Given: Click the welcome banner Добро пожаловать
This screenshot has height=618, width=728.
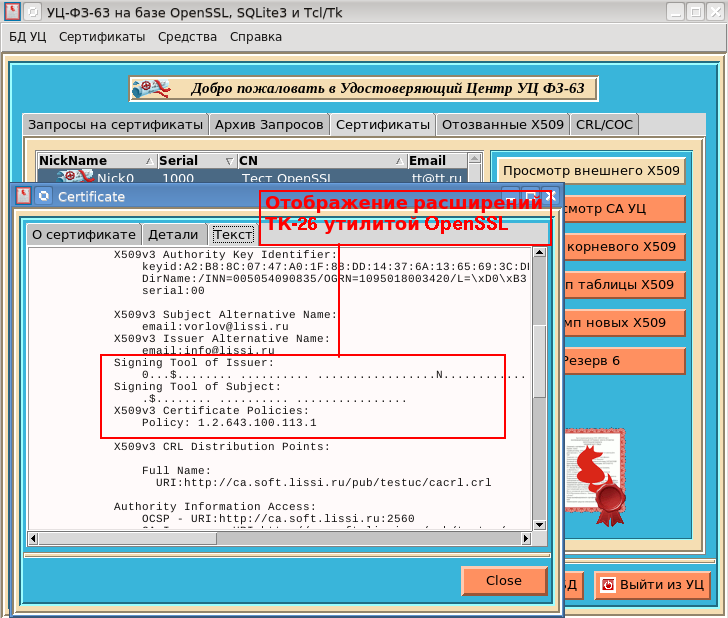Looking at the screenshot, I should [x=364, y=89].
